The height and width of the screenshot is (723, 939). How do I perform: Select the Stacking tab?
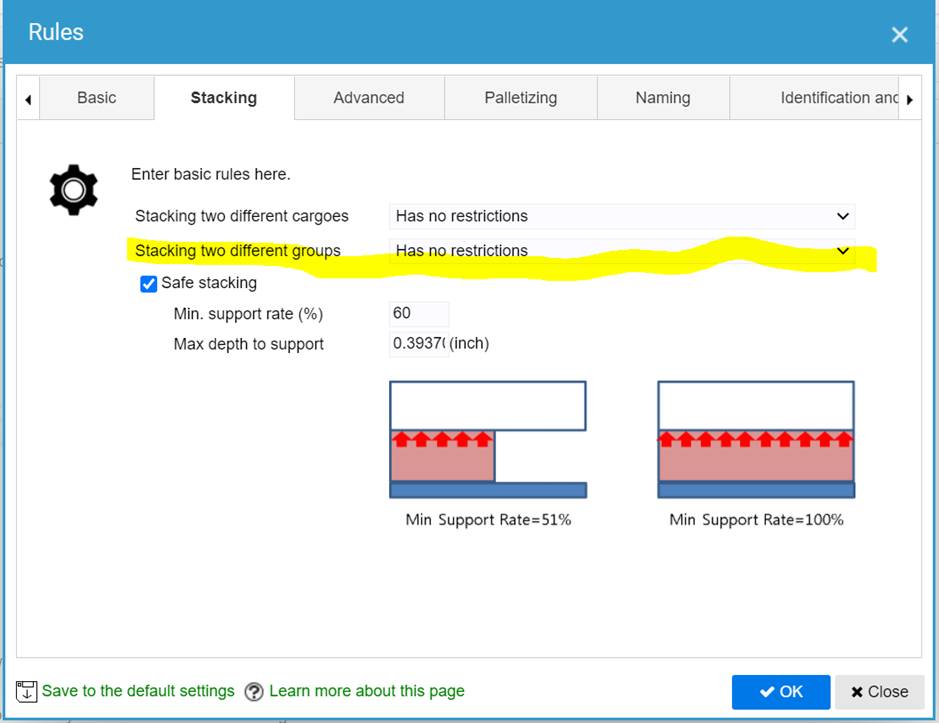pos(224,98)
